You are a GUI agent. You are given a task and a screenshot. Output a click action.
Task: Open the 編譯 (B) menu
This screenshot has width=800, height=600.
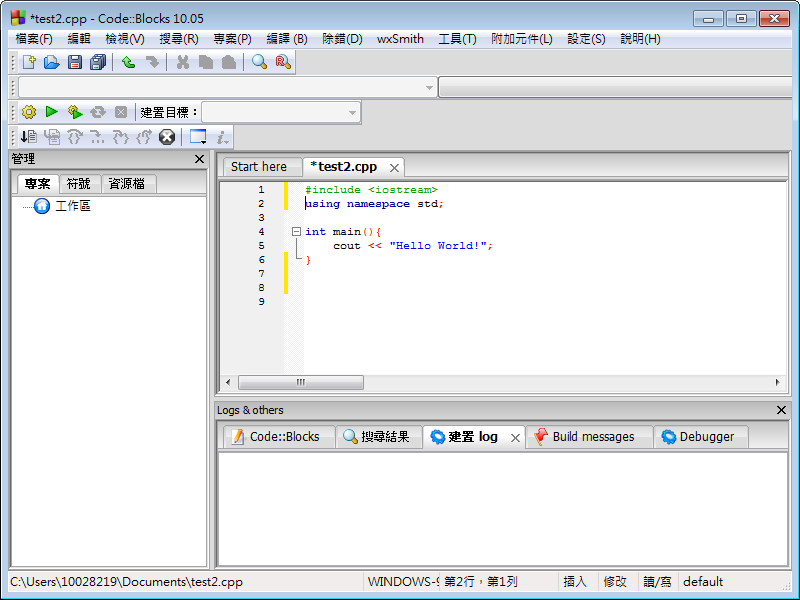coord(287,39)
